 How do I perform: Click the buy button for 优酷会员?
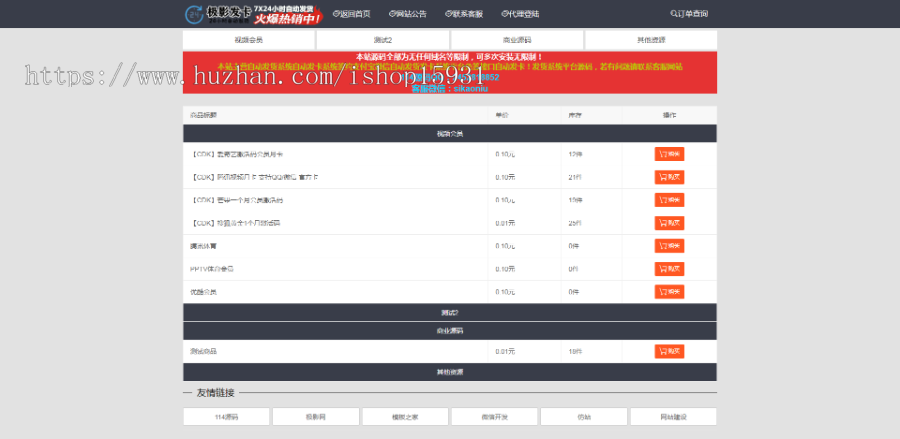(669, 292)
